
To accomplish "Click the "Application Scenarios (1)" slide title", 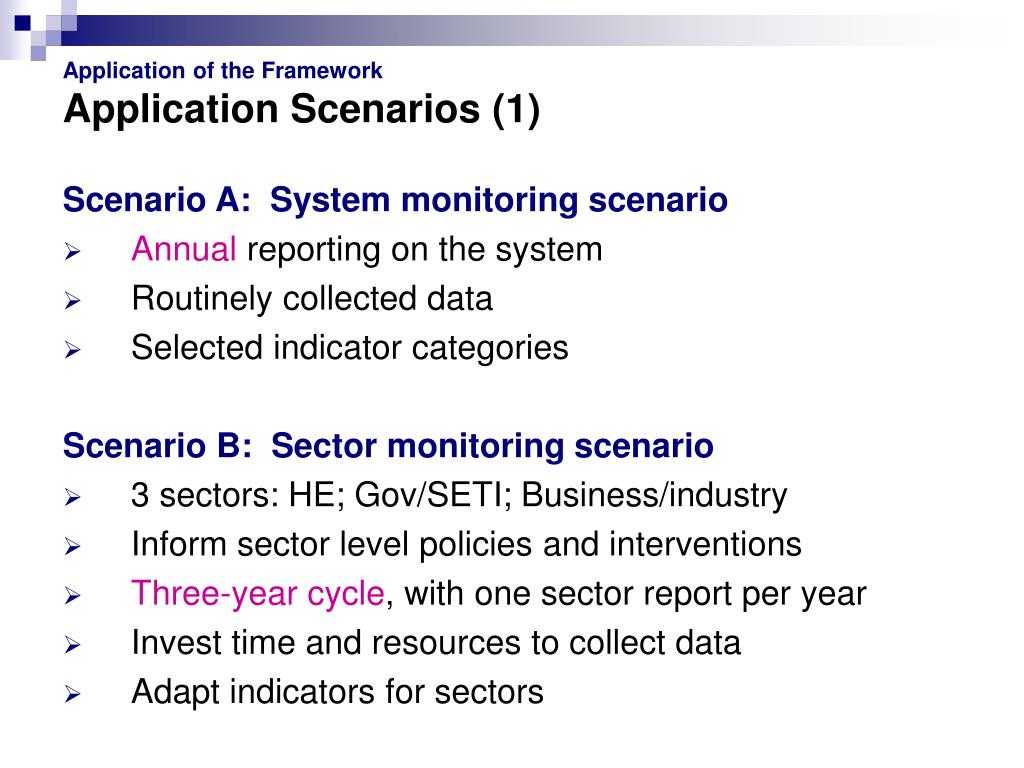I will [x=301, y=110].
